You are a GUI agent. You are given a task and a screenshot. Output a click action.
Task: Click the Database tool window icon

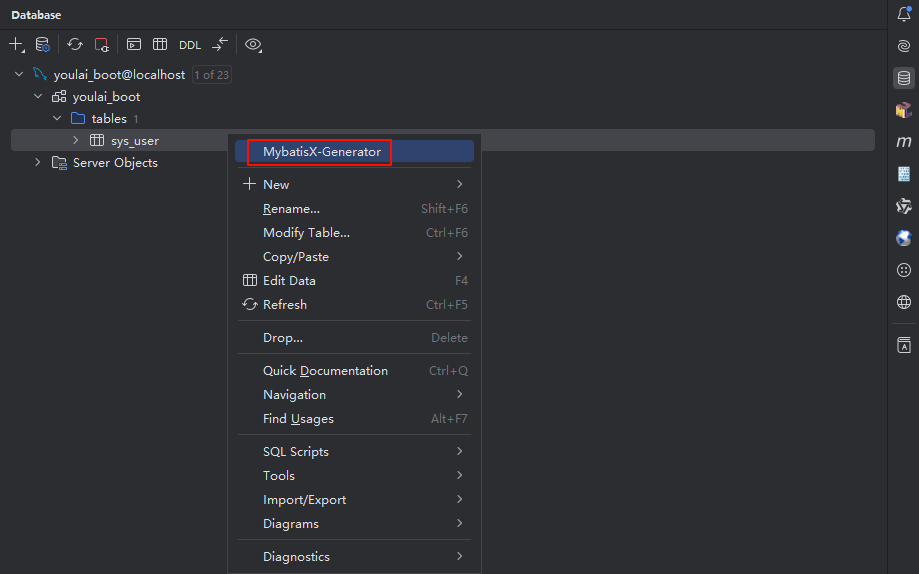pyautogui.click(x=904, y=78)
